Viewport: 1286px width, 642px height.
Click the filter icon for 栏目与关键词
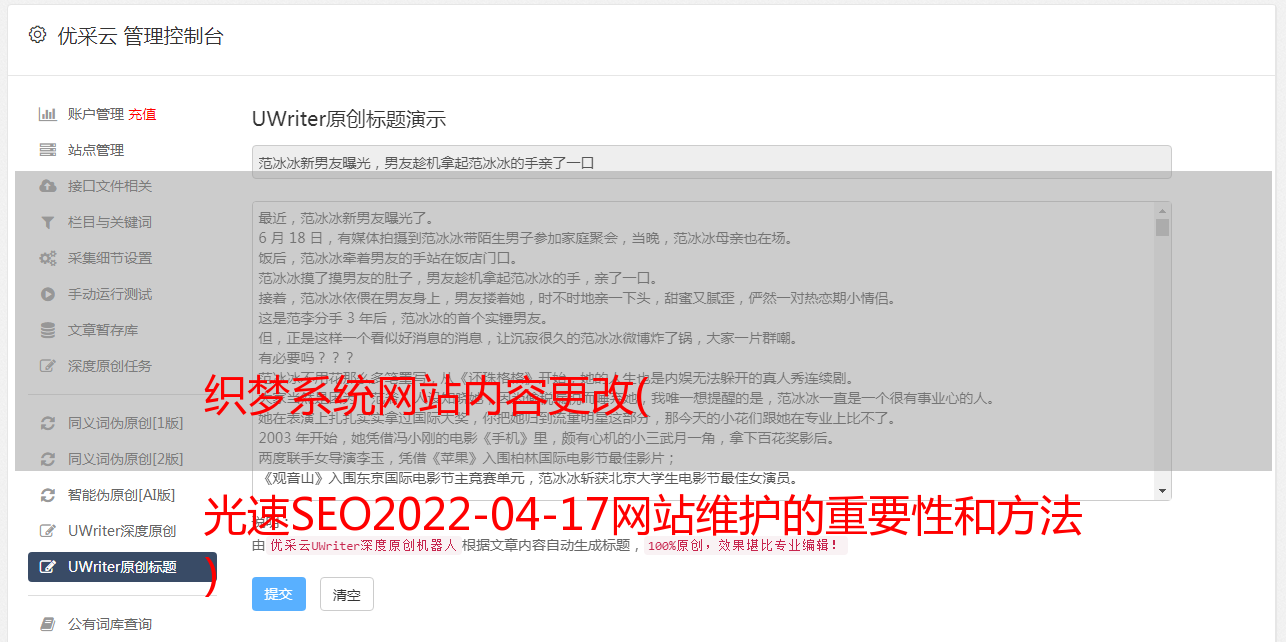click(47, 222)
